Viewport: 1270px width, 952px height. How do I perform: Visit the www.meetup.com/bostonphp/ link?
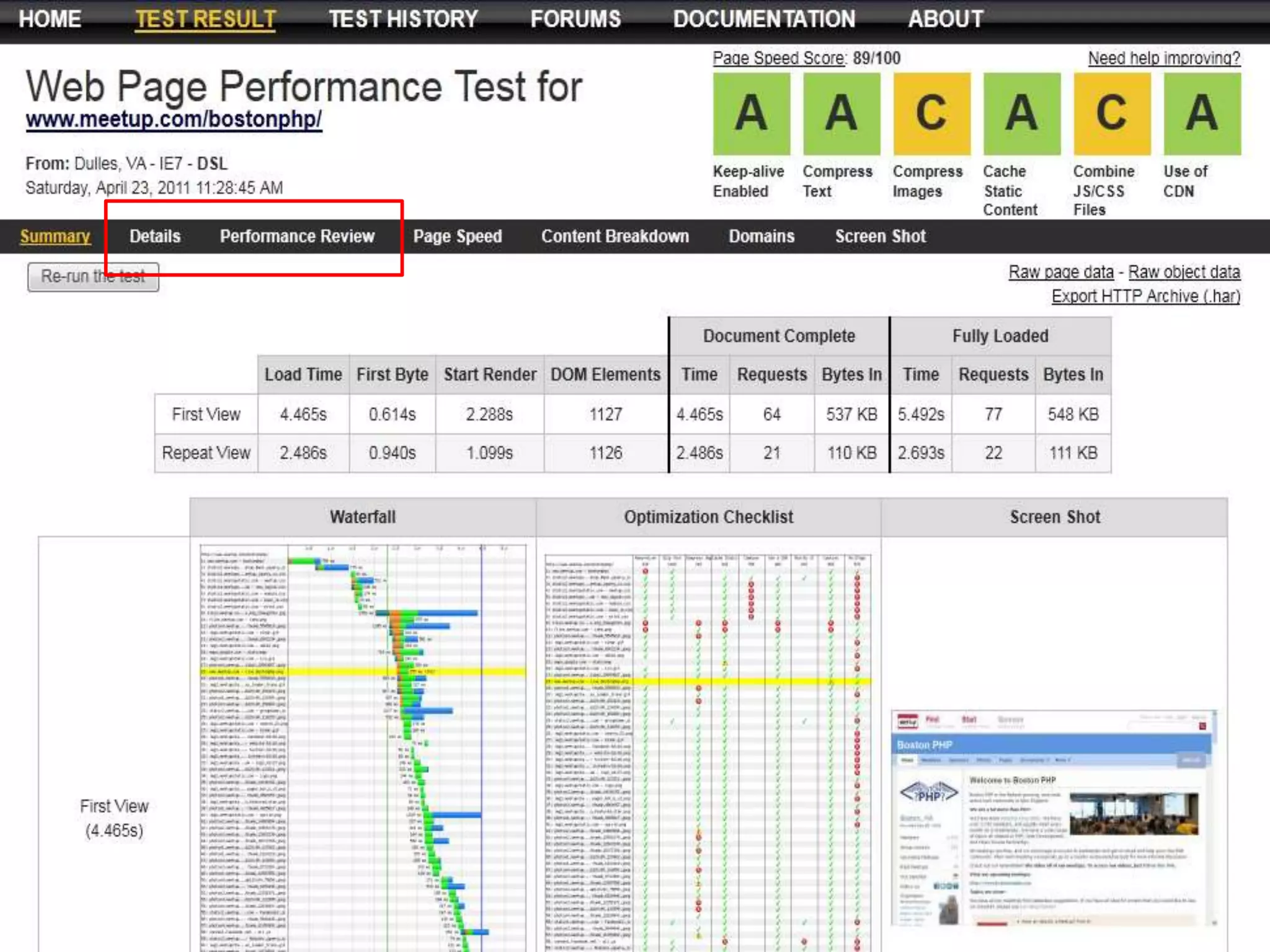(x=174, y=119)
